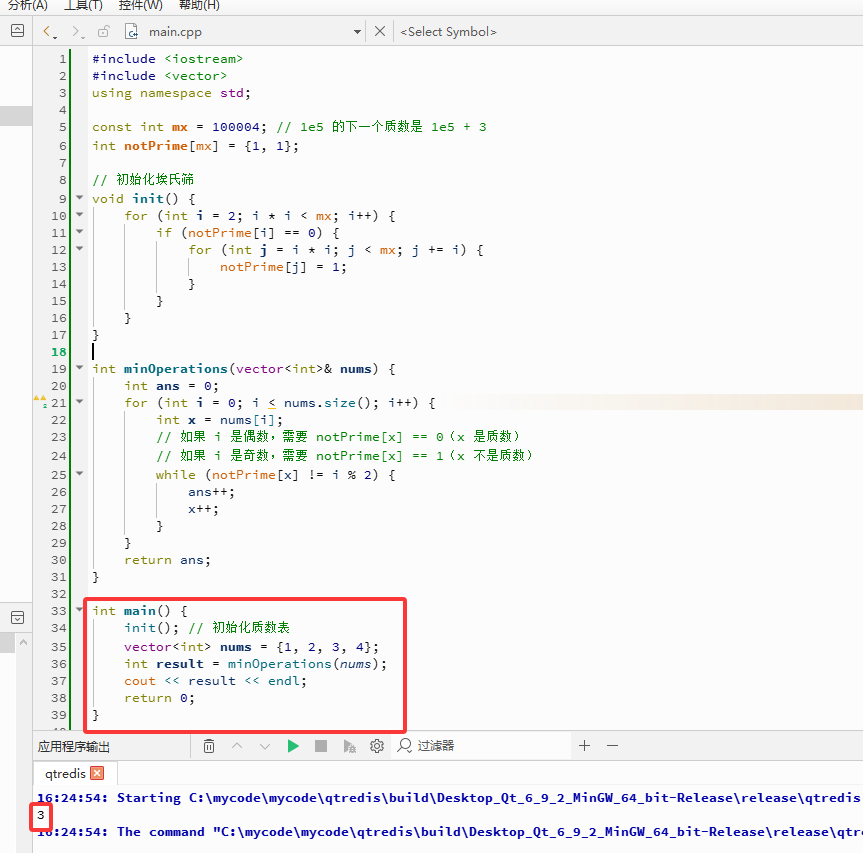
Task: Toggle the file writable lock icon
Action: [103, 31]
